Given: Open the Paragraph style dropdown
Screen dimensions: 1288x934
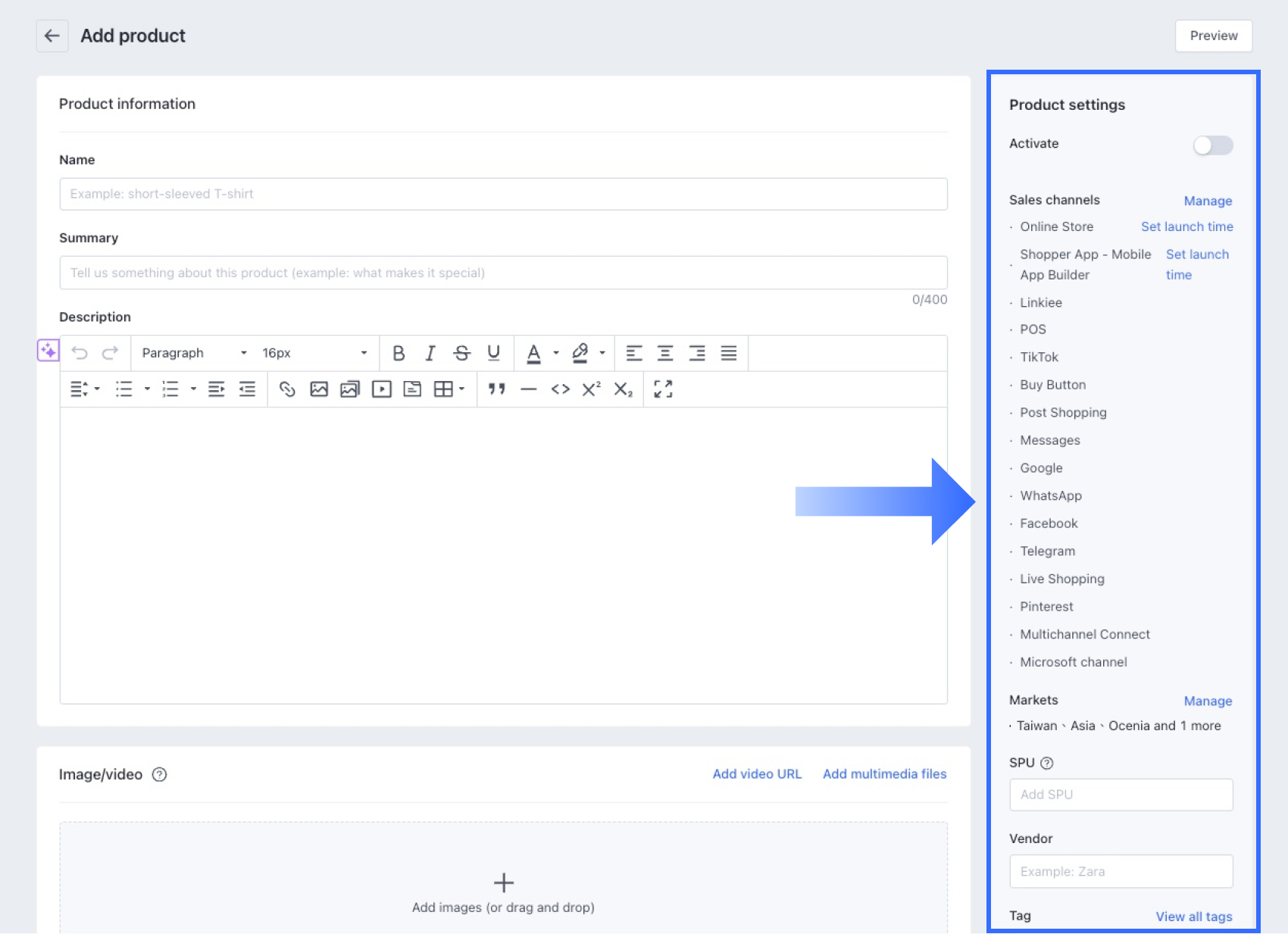Looking at the screenshot, I should [x=194, y=353].
